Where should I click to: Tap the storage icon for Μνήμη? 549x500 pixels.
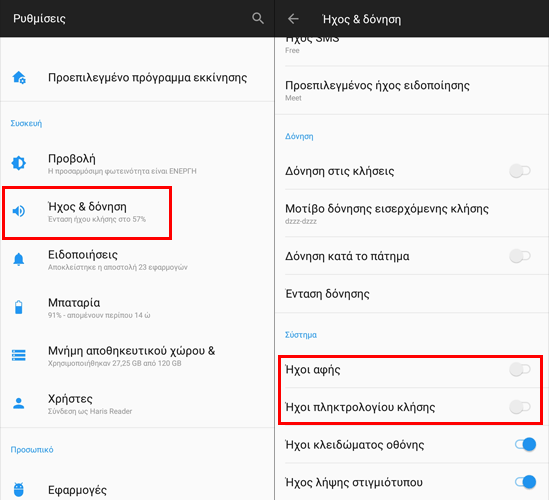pos(19,355)
